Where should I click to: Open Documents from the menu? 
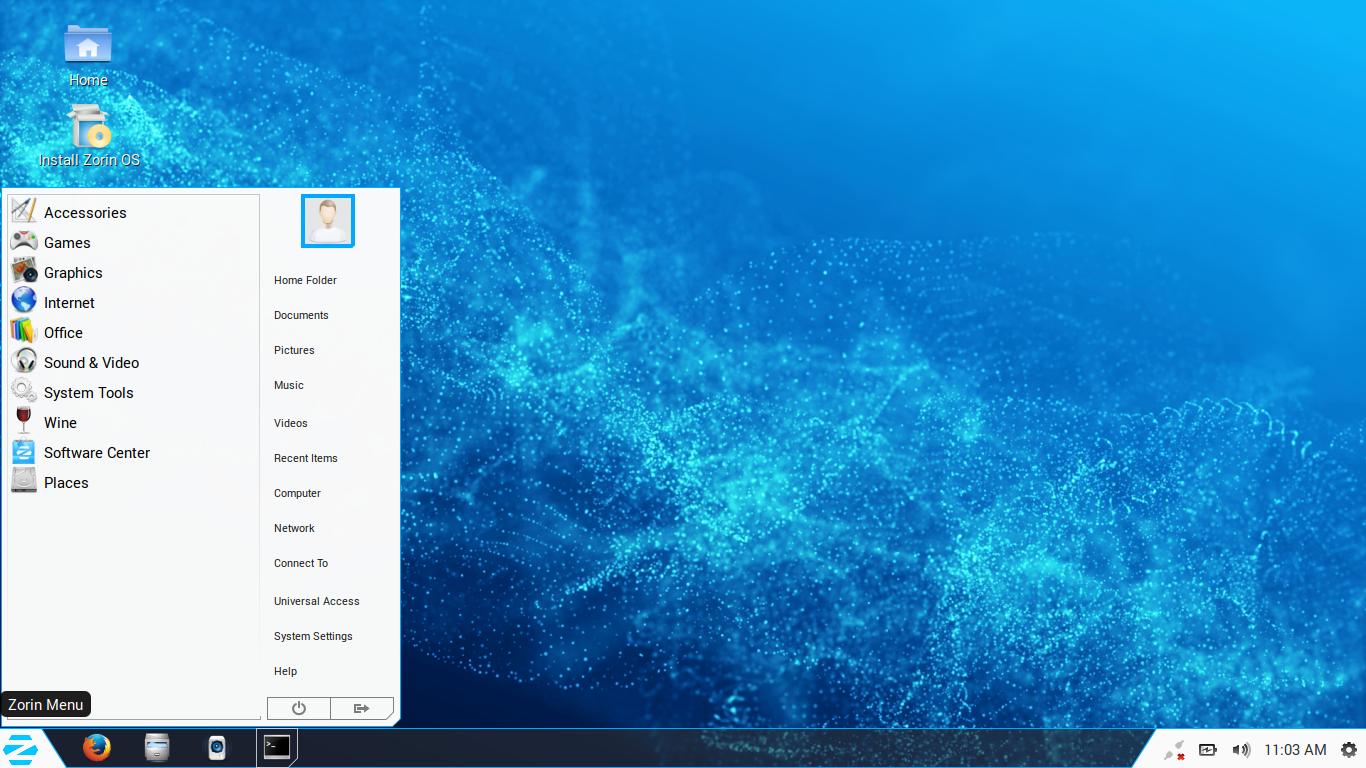point(301,315)
